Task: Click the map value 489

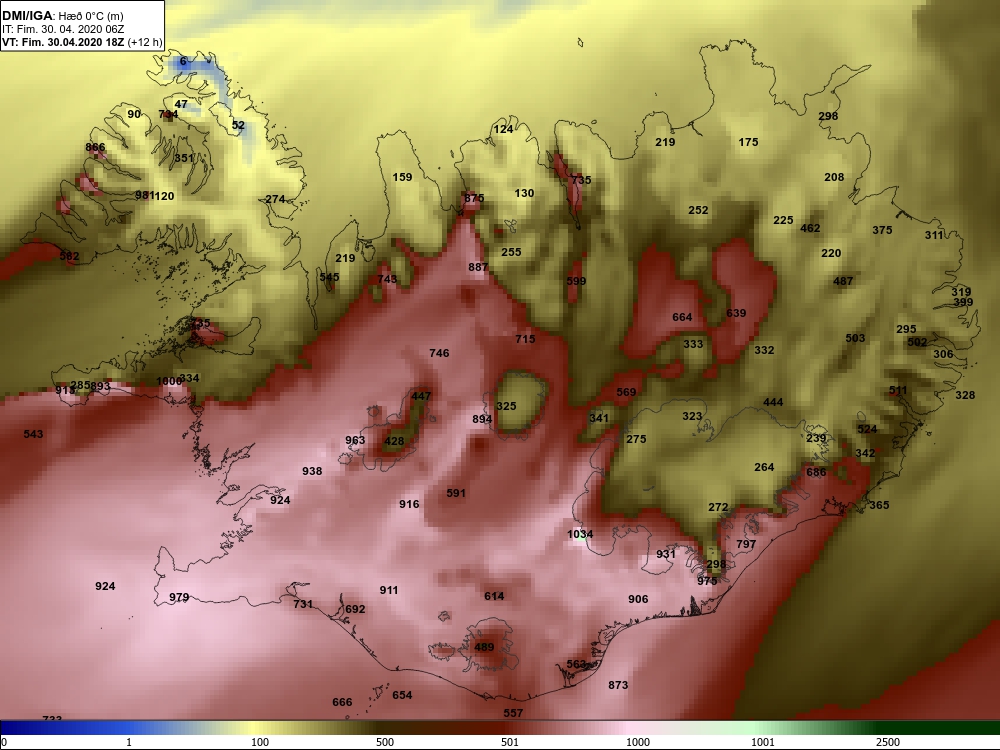Action: (484, 647)
